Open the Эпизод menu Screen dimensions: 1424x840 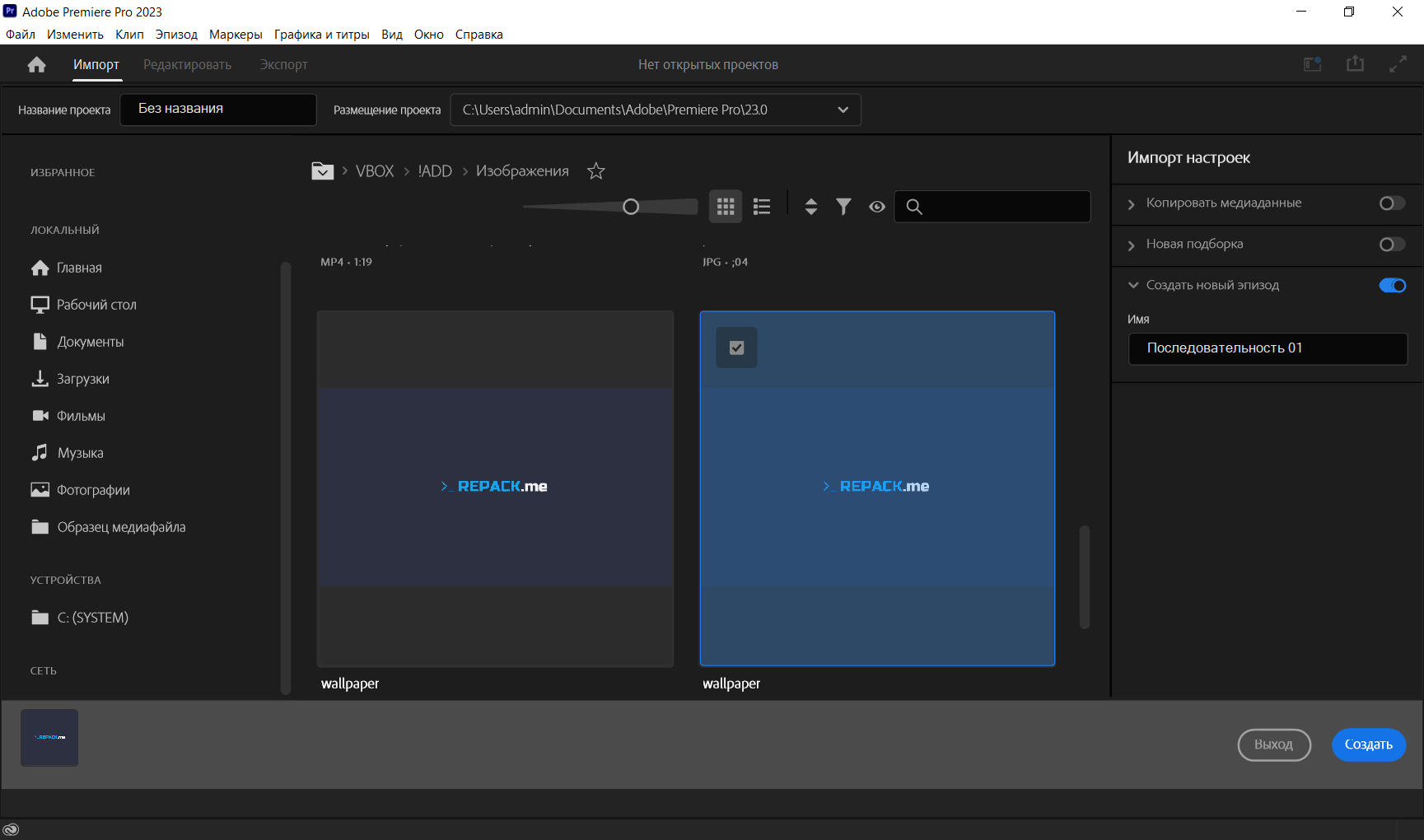[176, 35]
